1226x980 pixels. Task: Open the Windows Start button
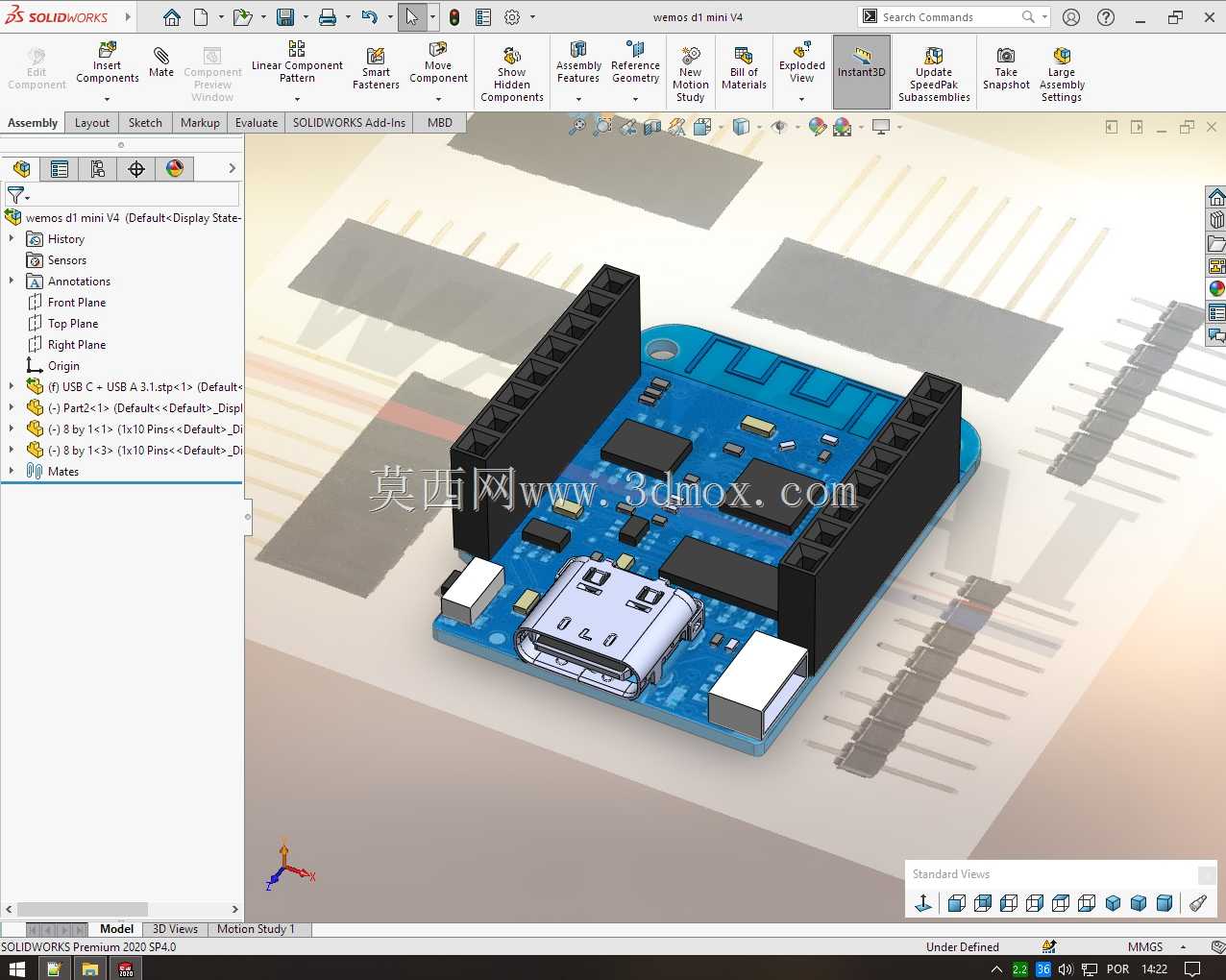(x=16, y=968)
